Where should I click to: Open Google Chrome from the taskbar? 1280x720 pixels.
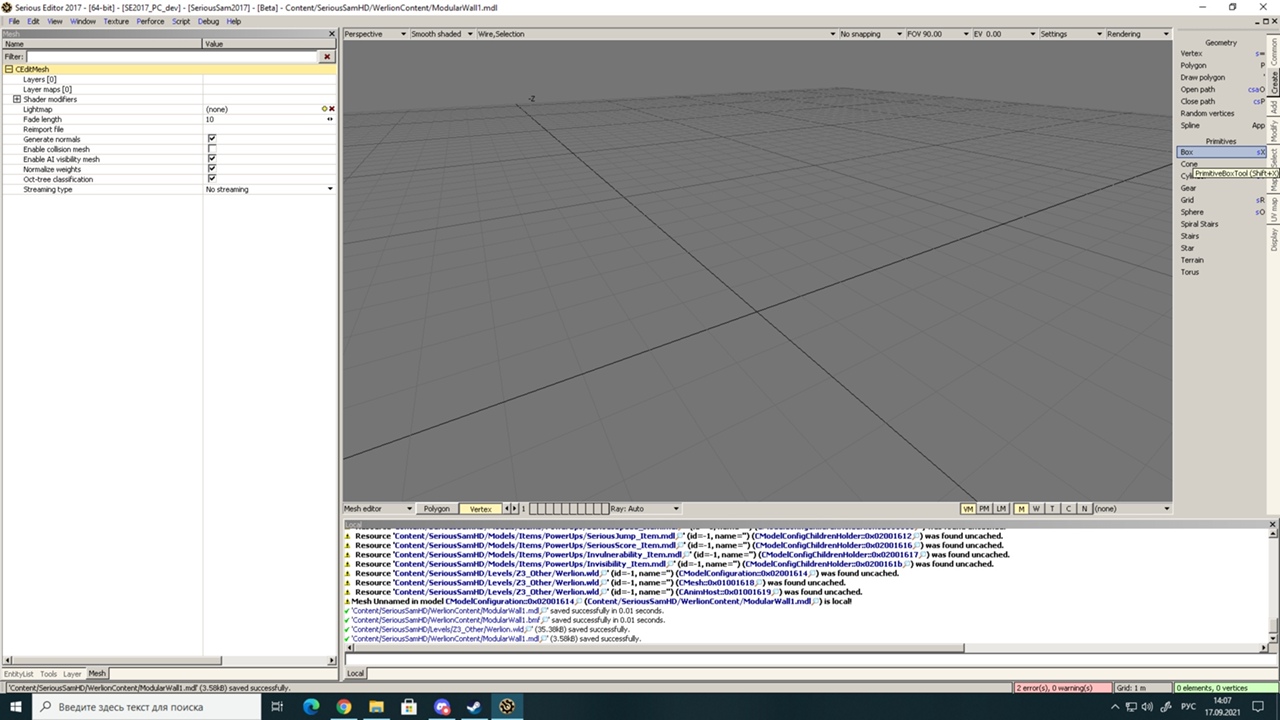(x=344, y=707)
